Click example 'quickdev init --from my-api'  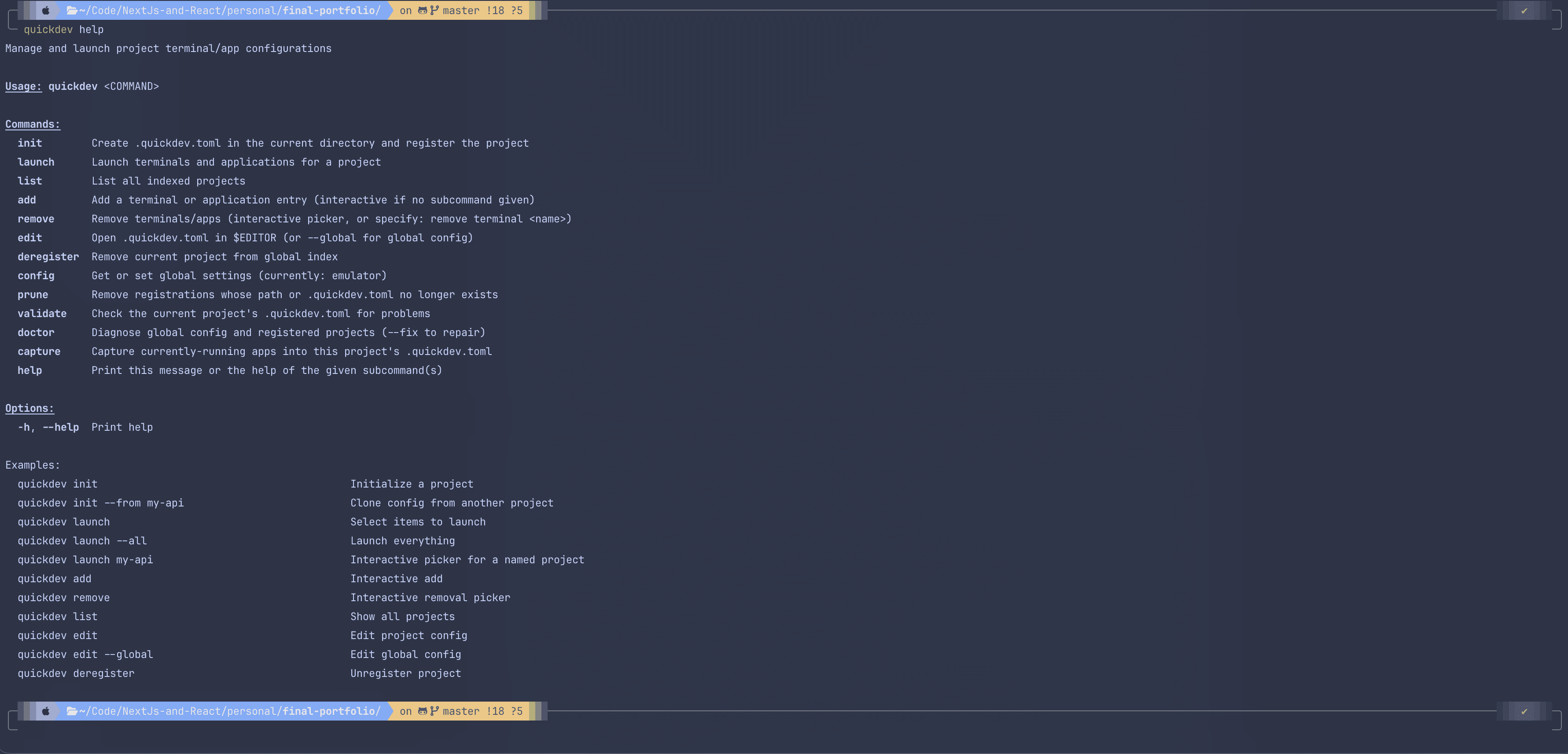tap(100, 503)
